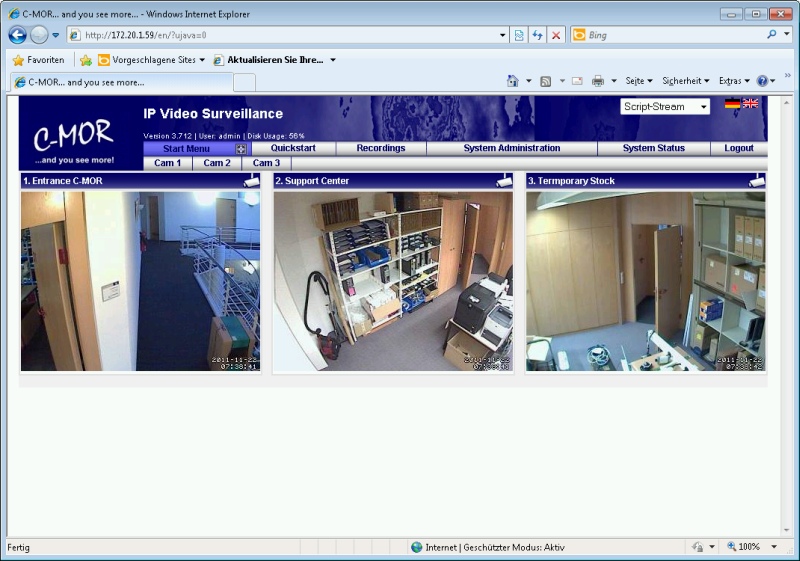This screenshot has height=561, width=800.
Task: Click the browser Back arrow button
Action: click(17, 35)
